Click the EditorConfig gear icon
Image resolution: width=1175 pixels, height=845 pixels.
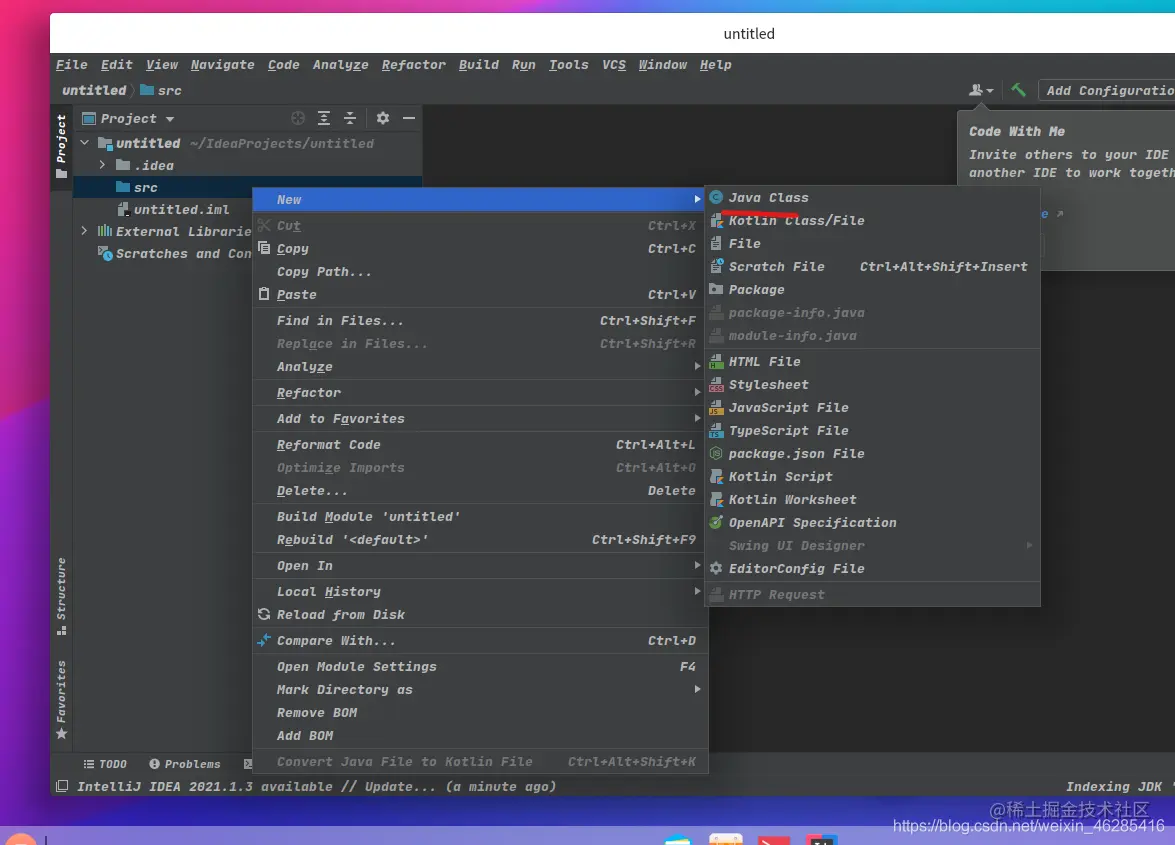(x=716, y=569)
